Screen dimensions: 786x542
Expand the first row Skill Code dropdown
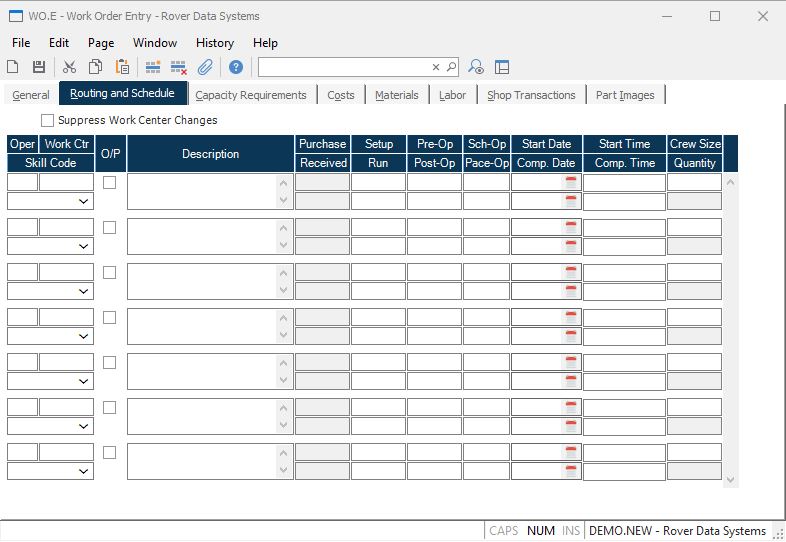[83, 201]
